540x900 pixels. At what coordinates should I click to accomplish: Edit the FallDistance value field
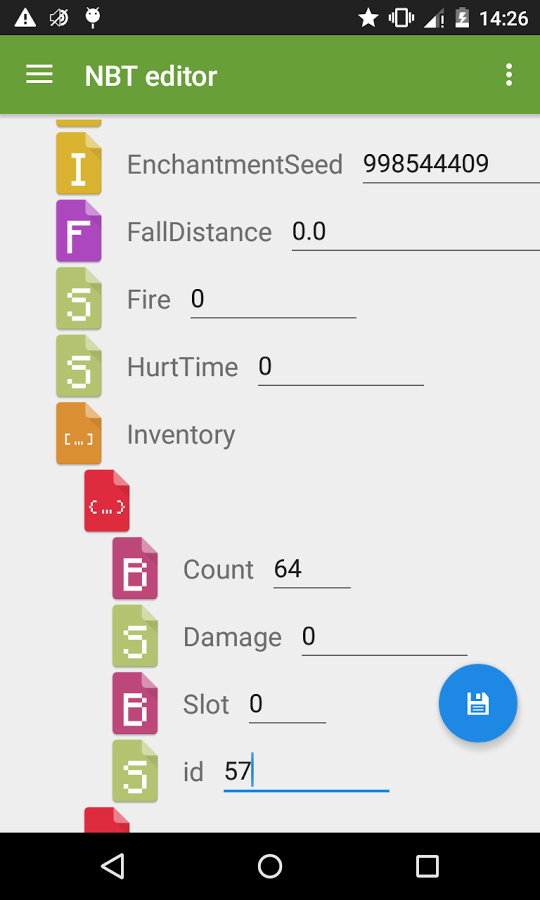[415, 232]
